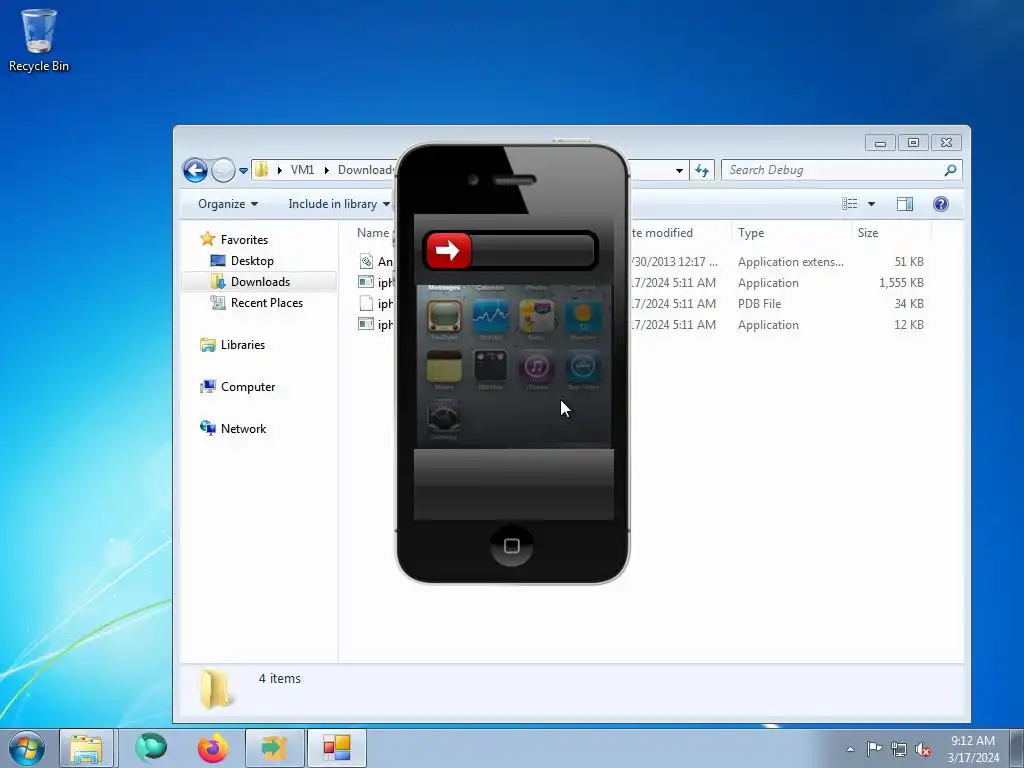Screen dimensions: 1024x768
Task: Click the colored squares app on the taskbar
Action: point(337,748)
